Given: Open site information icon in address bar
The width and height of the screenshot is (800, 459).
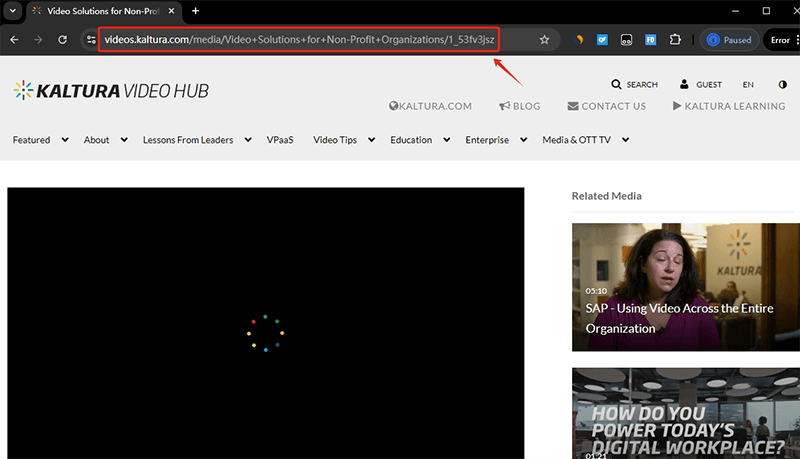Looking at the screenshot, I should click(91, 40).
